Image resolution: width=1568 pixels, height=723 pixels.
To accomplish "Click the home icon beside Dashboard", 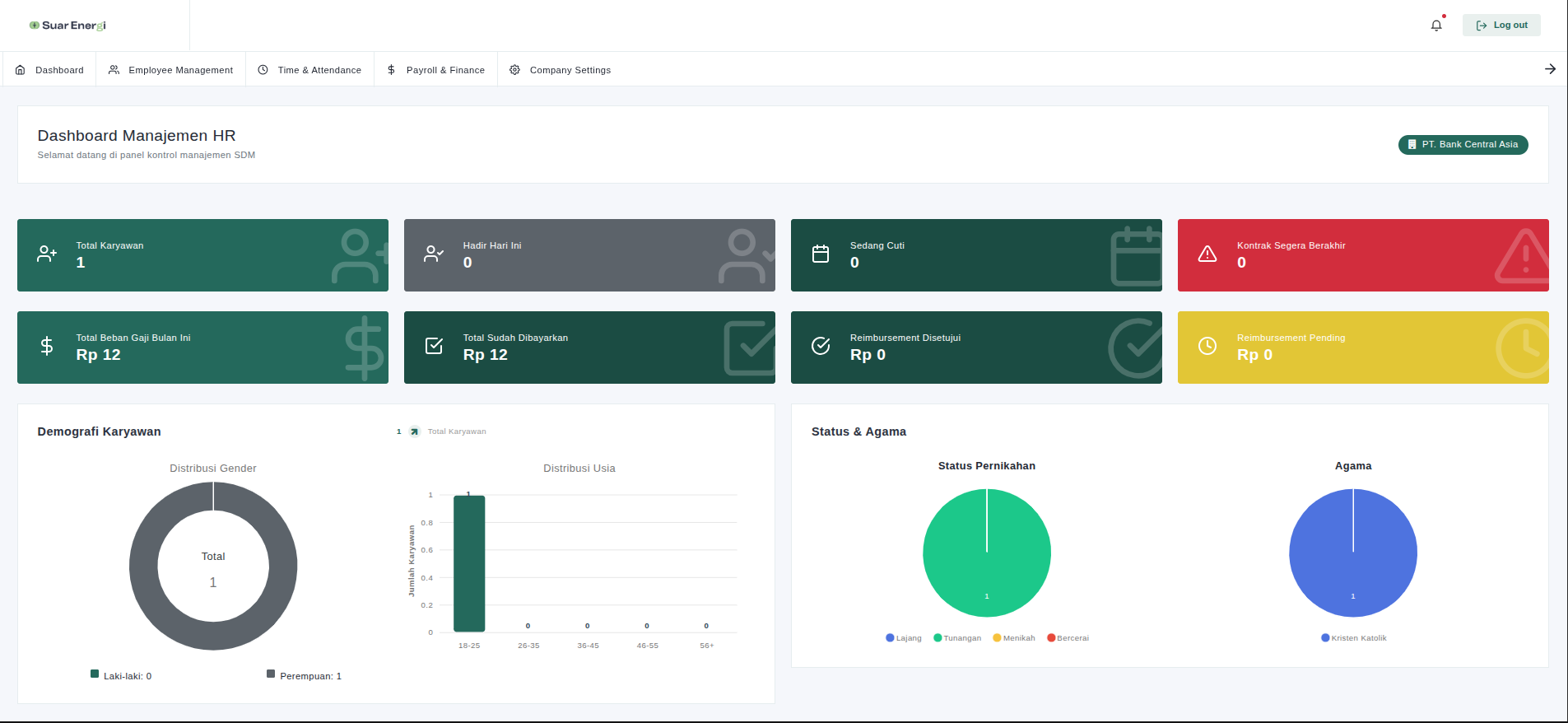I will pos(21,70).
